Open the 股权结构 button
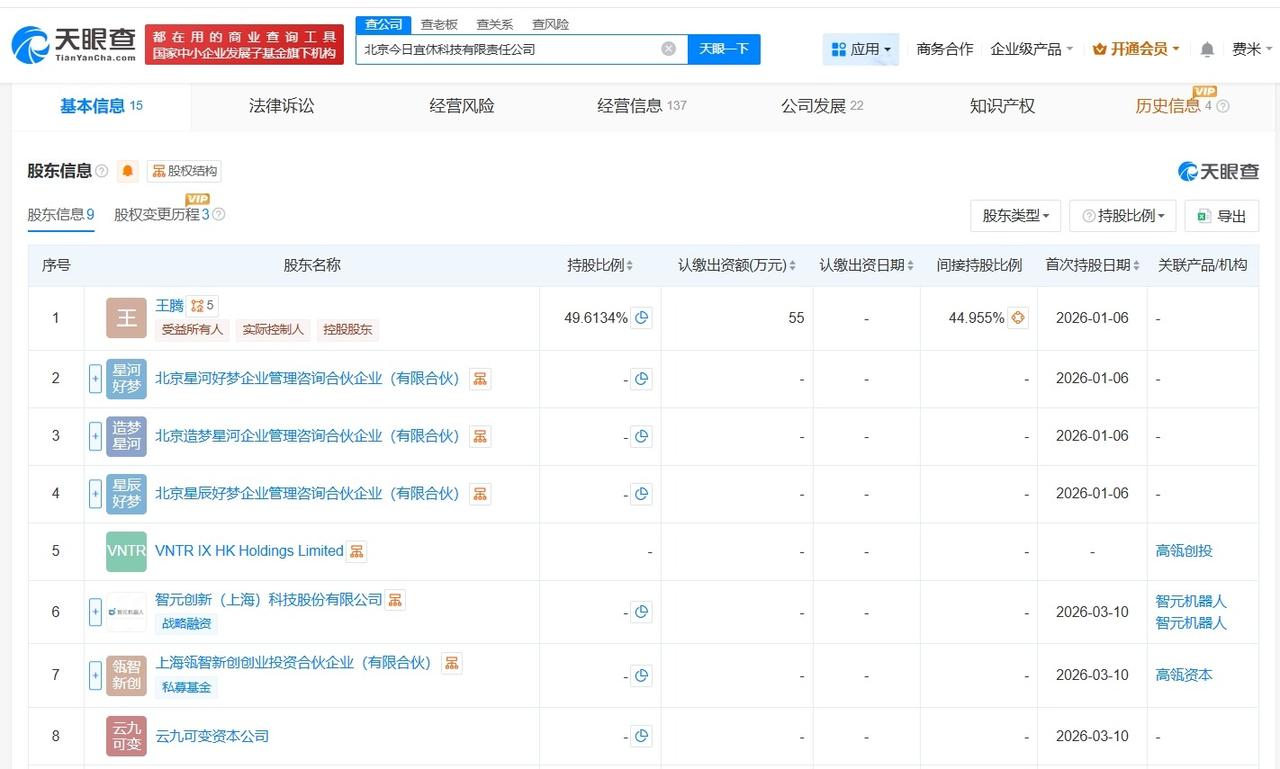Image resolution: width=1280 pixels, height=769 pixels. click(x=184, y=171)
